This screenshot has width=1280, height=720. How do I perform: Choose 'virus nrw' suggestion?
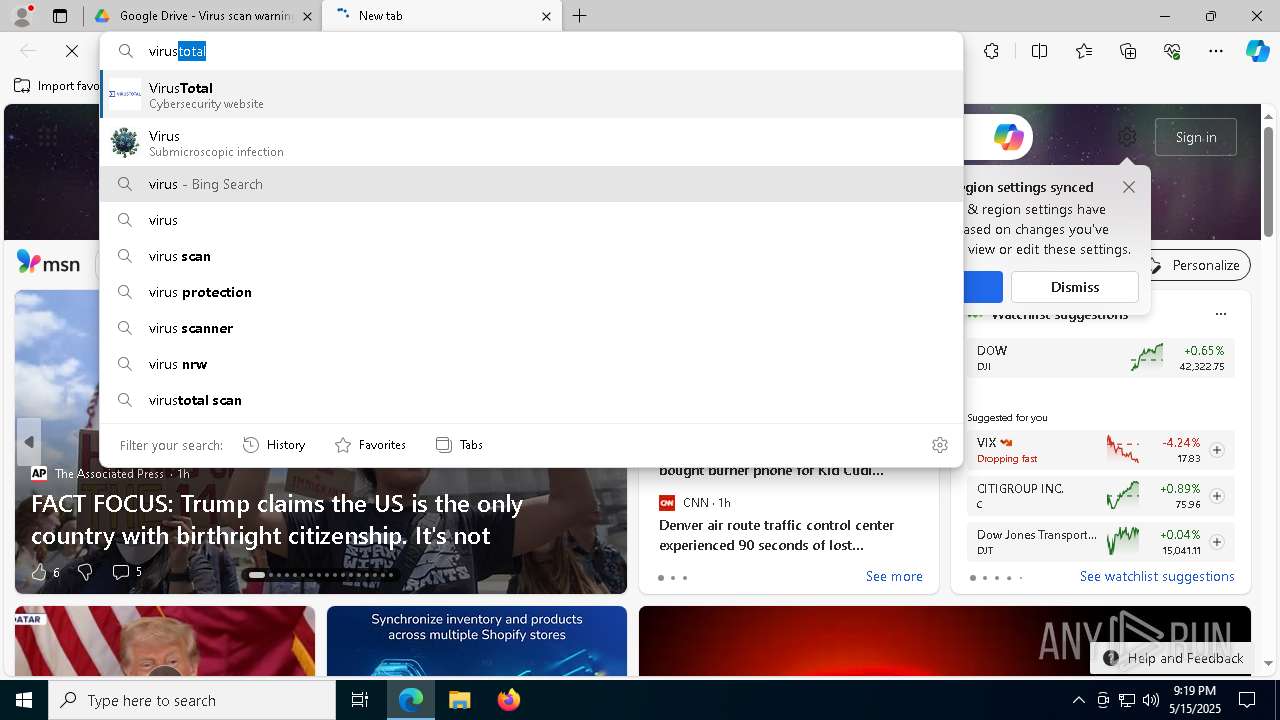pyautogui.click(x=531, y=364)
